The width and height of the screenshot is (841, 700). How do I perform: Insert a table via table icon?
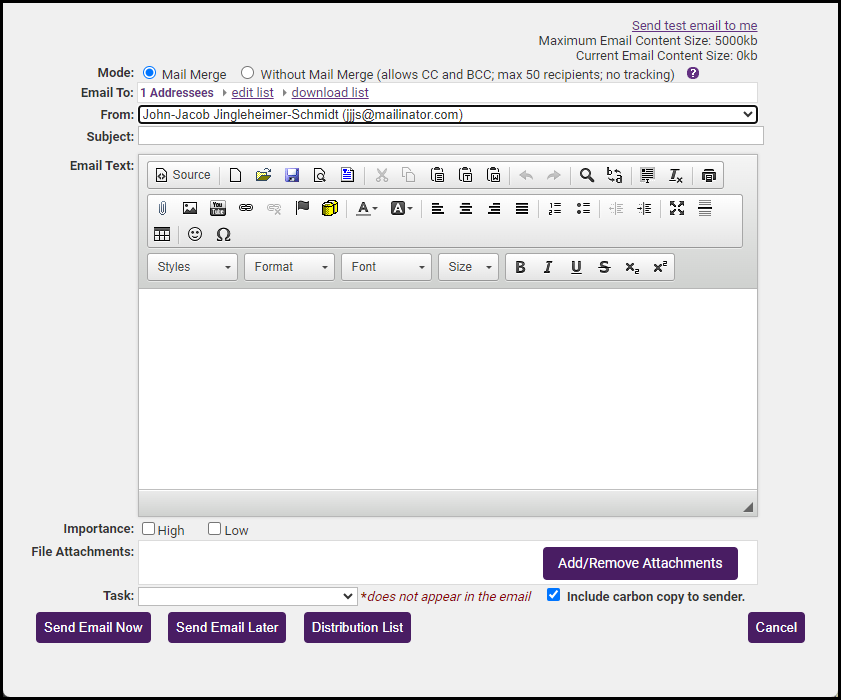coord(162,234)
